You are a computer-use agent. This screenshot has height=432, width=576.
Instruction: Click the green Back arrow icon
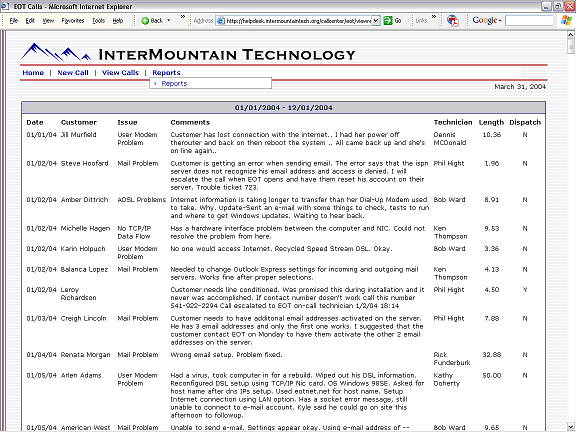click(x=145, y=21)
